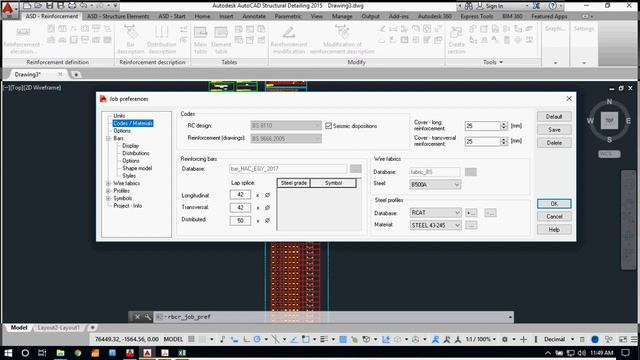Open the Steel profiles Database dropdown
This screenshot has width=640, height=360.
tap(435, 213)
